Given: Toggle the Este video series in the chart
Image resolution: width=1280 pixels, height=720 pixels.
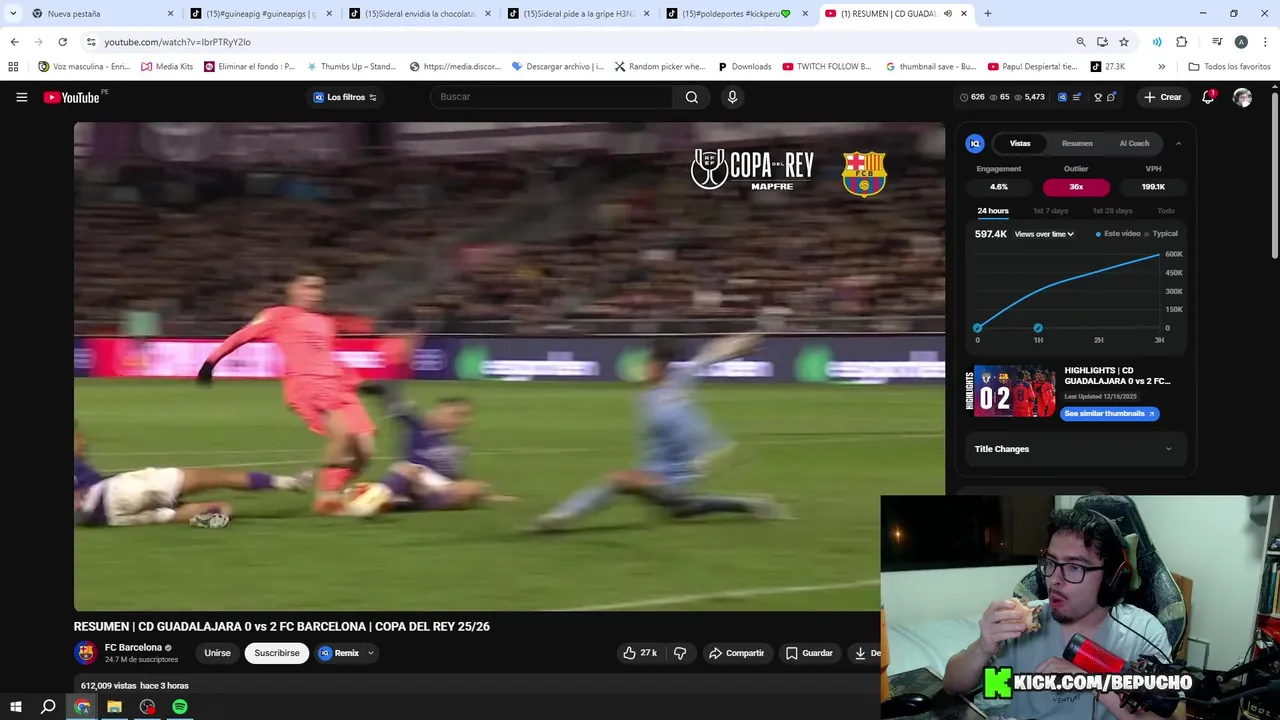Looking at the screenshot, I should [1118, 234].
